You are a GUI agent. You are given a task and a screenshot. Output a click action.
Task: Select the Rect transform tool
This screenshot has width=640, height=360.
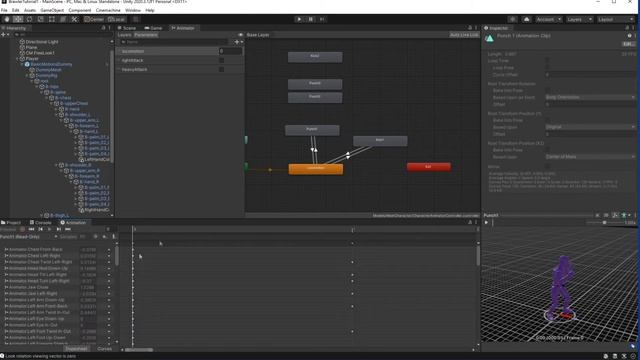(x=52, y=19)
